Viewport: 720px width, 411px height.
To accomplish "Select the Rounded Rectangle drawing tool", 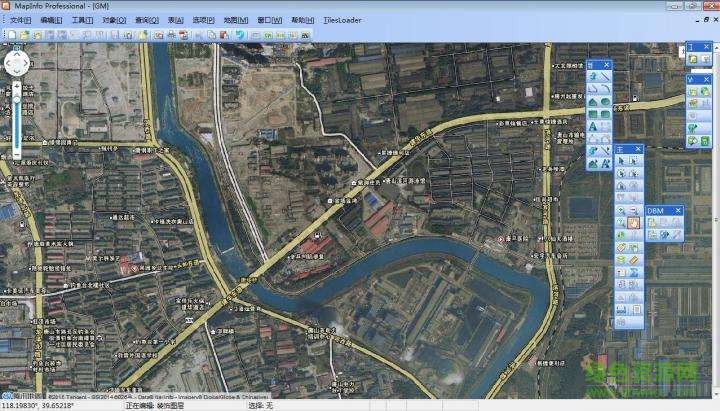I will 605,114.
